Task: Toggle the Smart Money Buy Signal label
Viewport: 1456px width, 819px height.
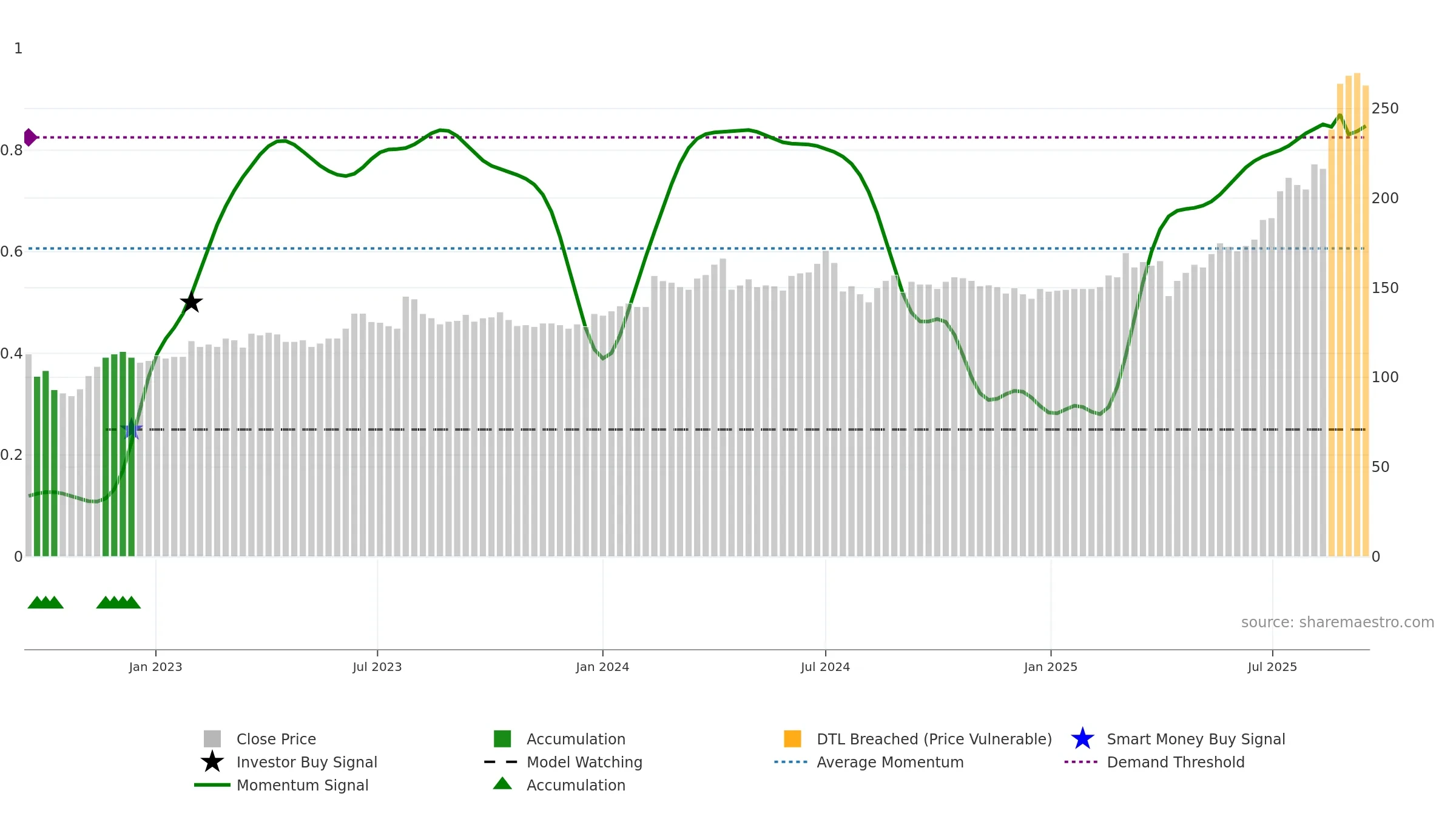Action: (1196, 739)
